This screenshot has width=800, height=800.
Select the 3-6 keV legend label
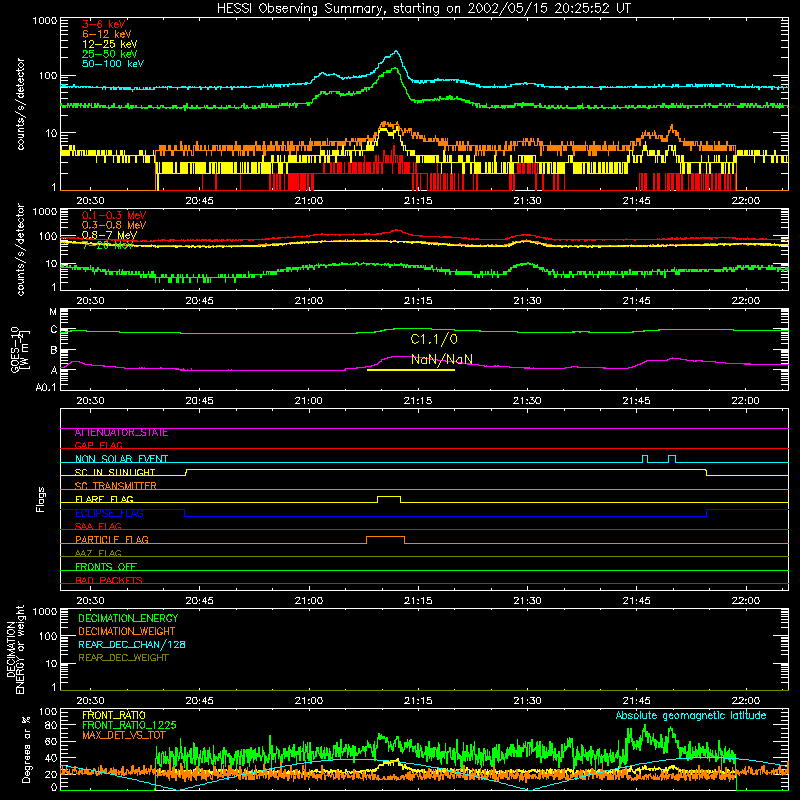point(104,24)
